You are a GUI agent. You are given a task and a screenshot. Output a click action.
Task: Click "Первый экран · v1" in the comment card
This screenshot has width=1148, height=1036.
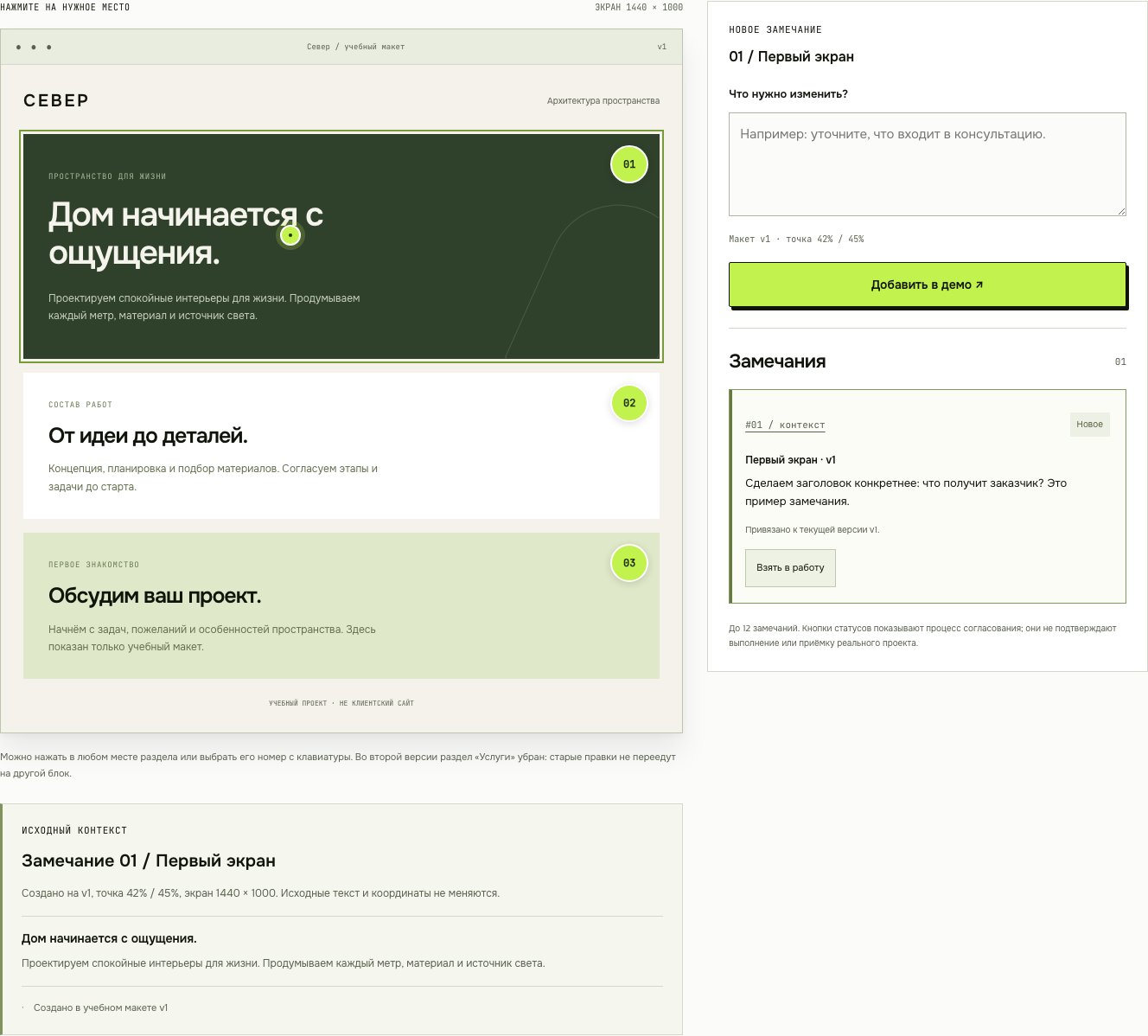point(790,460)
